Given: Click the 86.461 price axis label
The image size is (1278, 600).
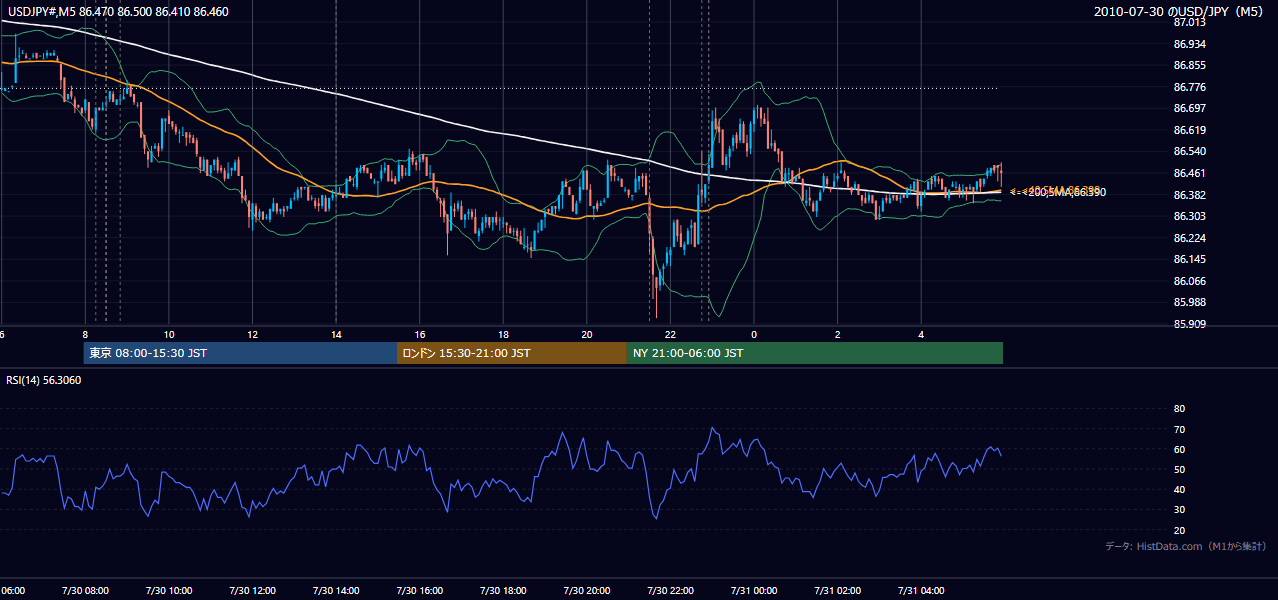Looking at the screenshot, I should coord(1189,173).
